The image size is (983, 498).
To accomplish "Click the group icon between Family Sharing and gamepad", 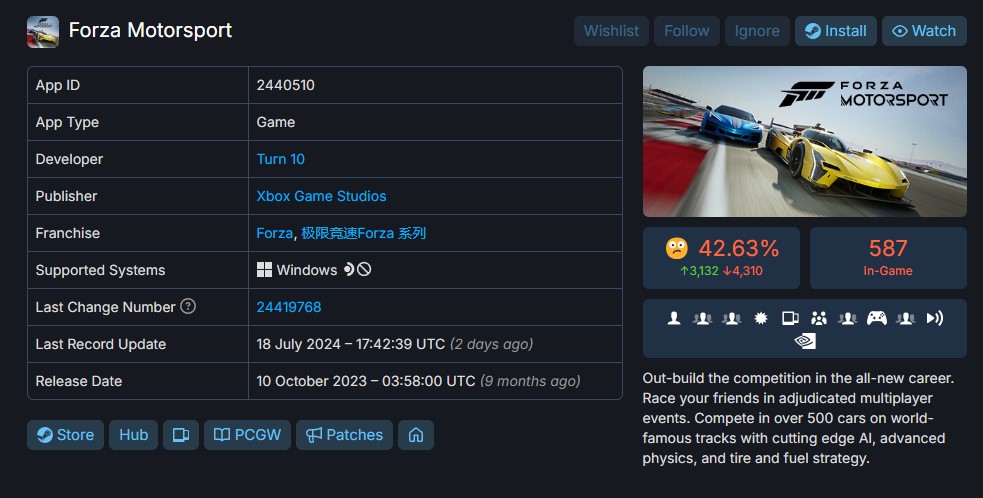I will [848, 319].
